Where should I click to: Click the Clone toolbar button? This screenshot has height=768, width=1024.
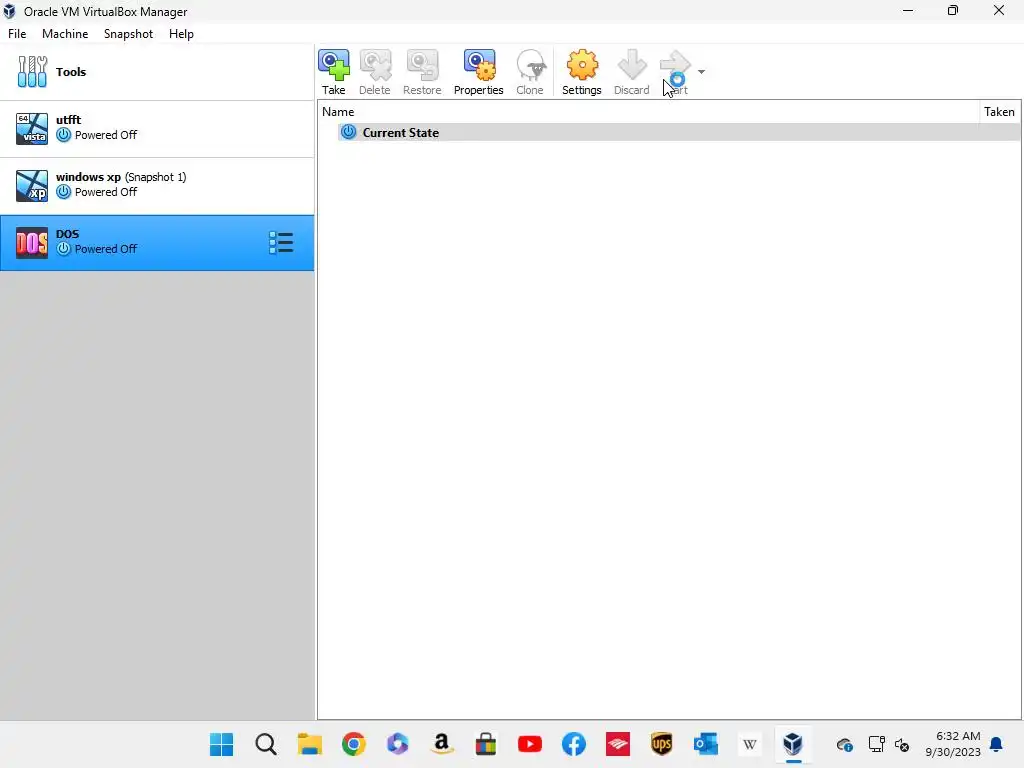530,72
